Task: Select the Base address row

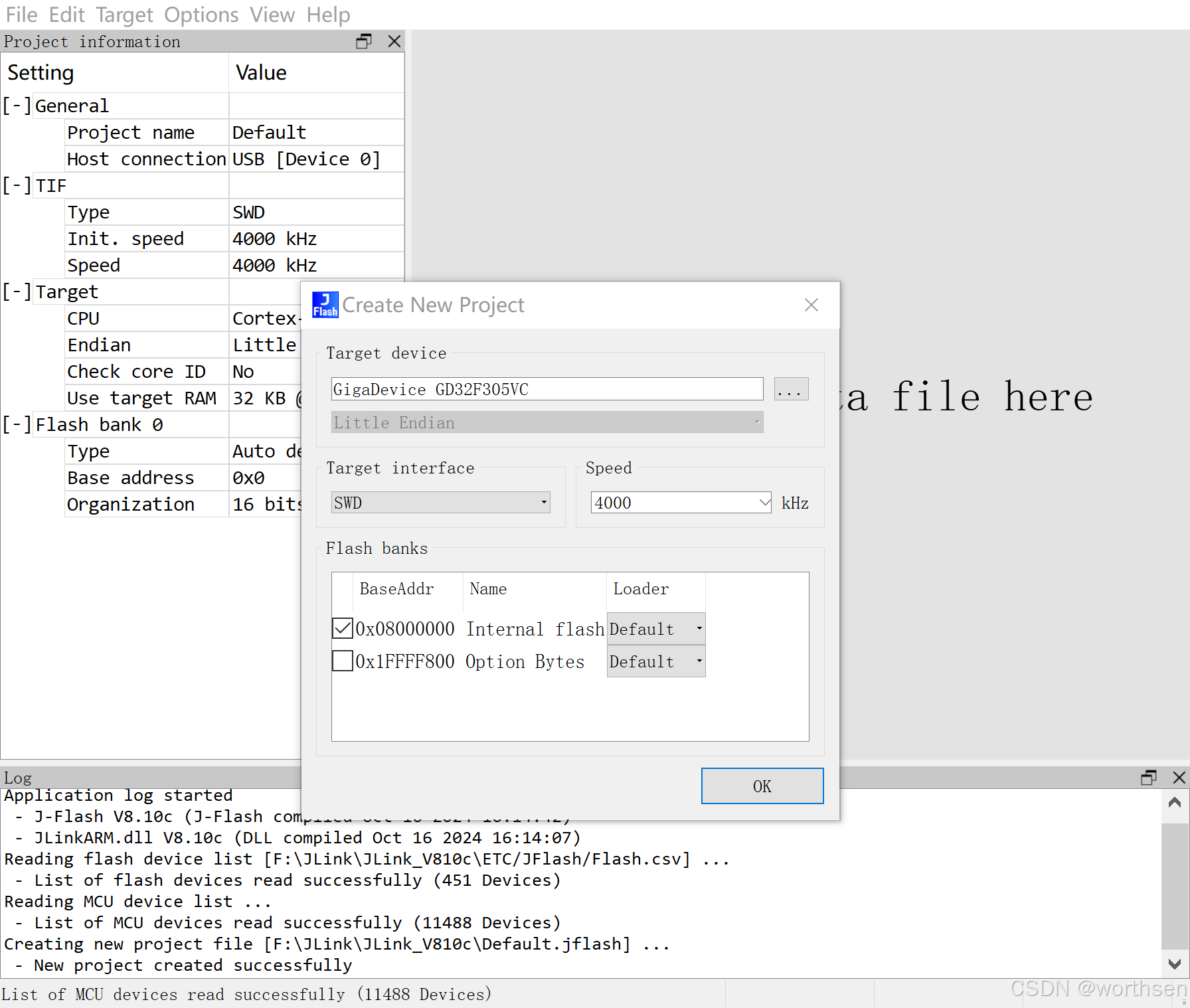Action: 183,477
